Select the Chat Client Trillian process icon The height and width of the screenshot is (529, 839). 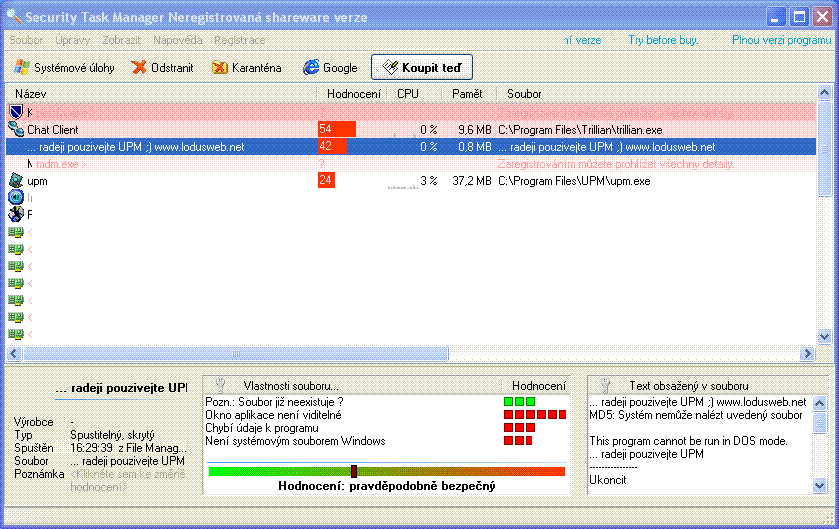pyautogui.click(x=16, y=129)
